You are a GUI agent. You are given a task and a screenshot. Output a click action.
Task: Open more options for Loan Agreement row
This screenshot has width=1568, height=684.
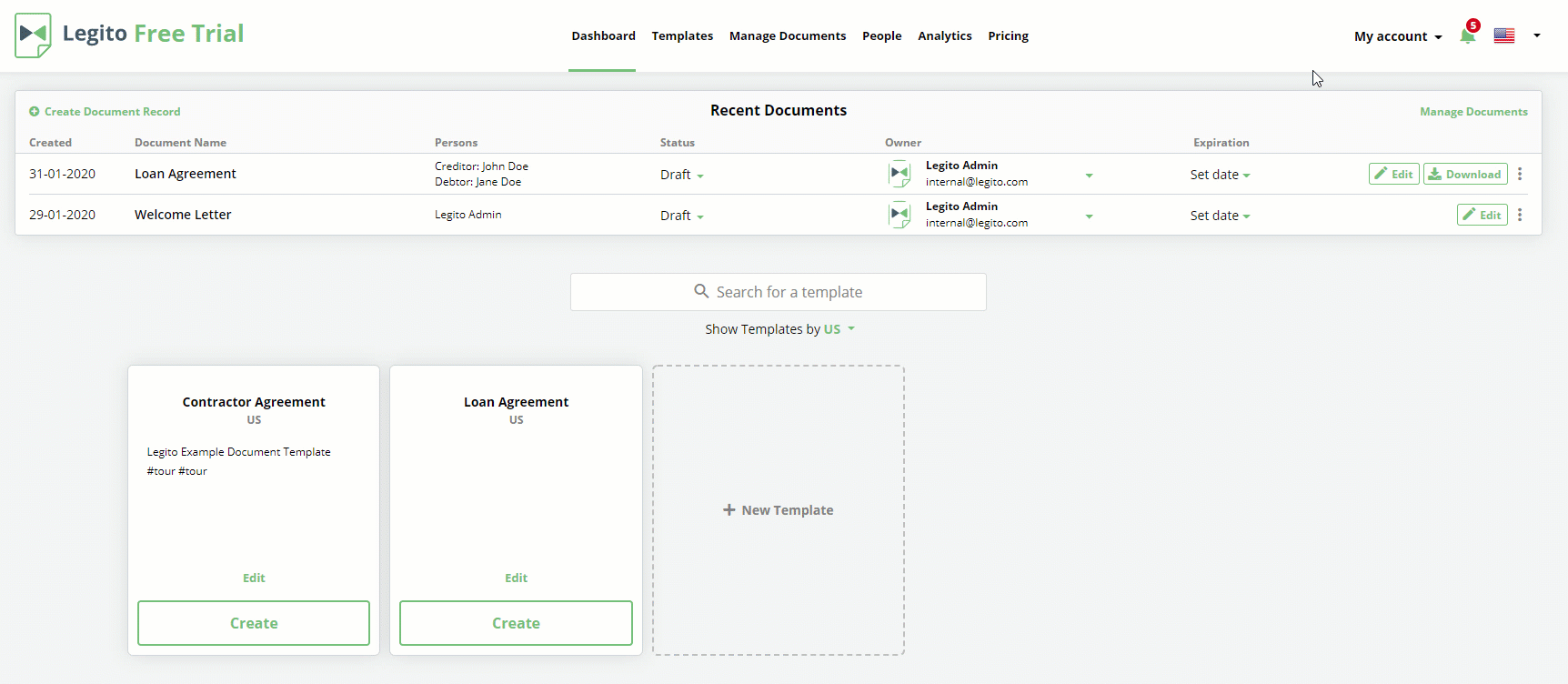click(1520, 174)
